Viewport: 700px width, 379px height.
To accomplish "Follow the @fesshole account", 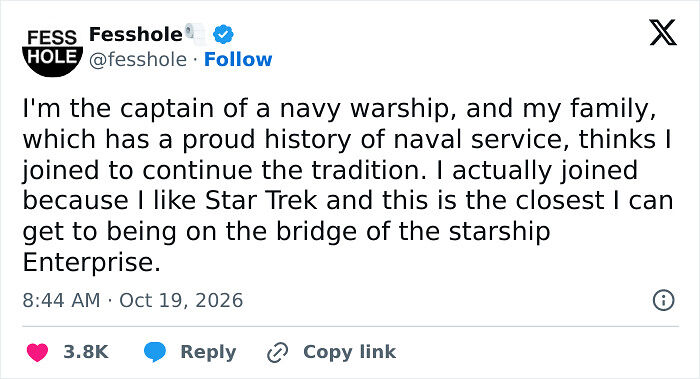I will (x=238, y=59).
